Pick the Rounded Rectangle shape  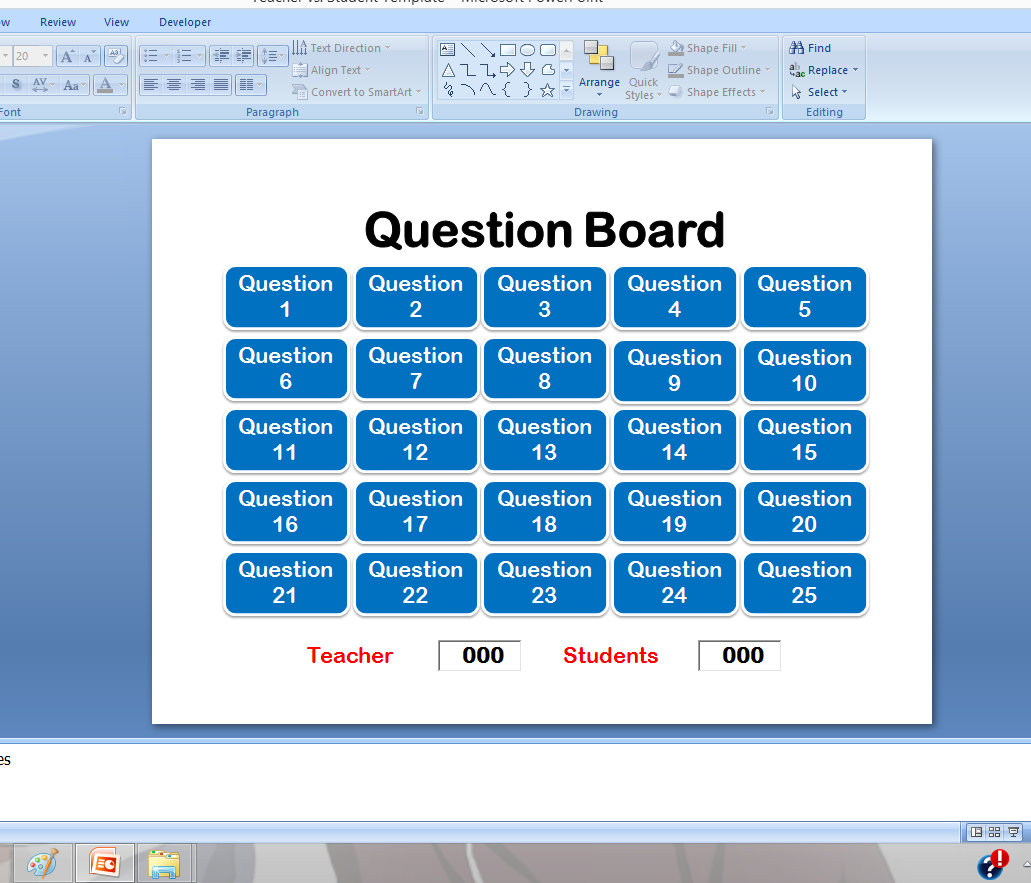(x=548, y=50)
